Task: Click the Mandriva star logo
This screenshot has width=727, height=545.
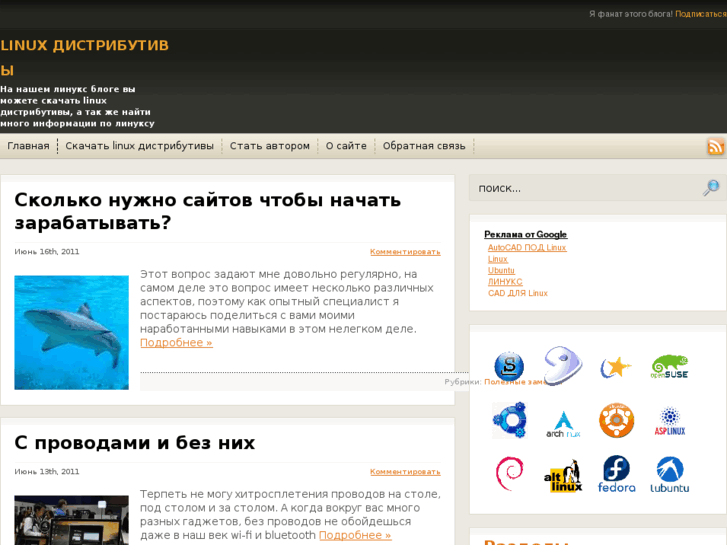Action: pos(616,367)
